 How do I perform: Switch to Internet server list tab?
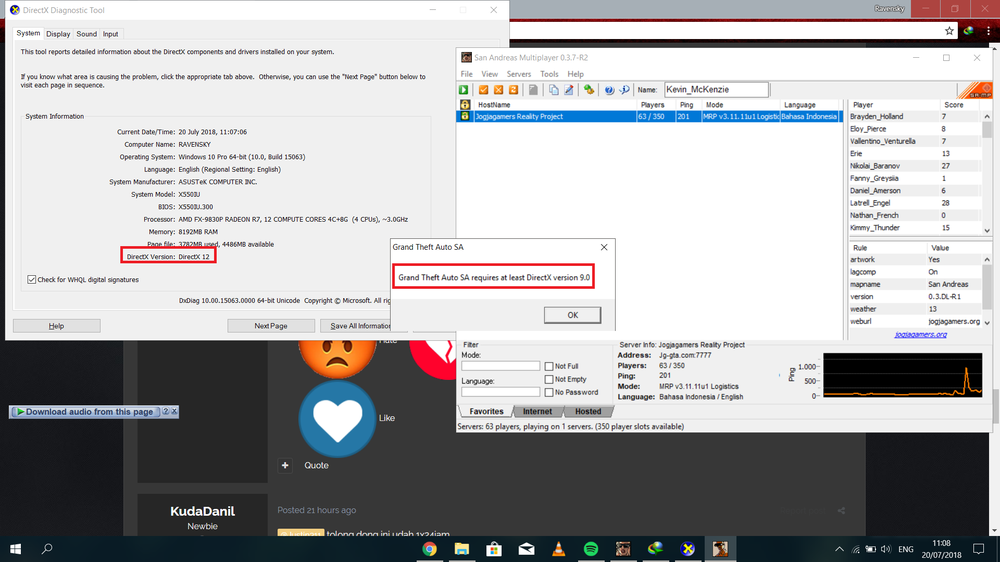538,411
